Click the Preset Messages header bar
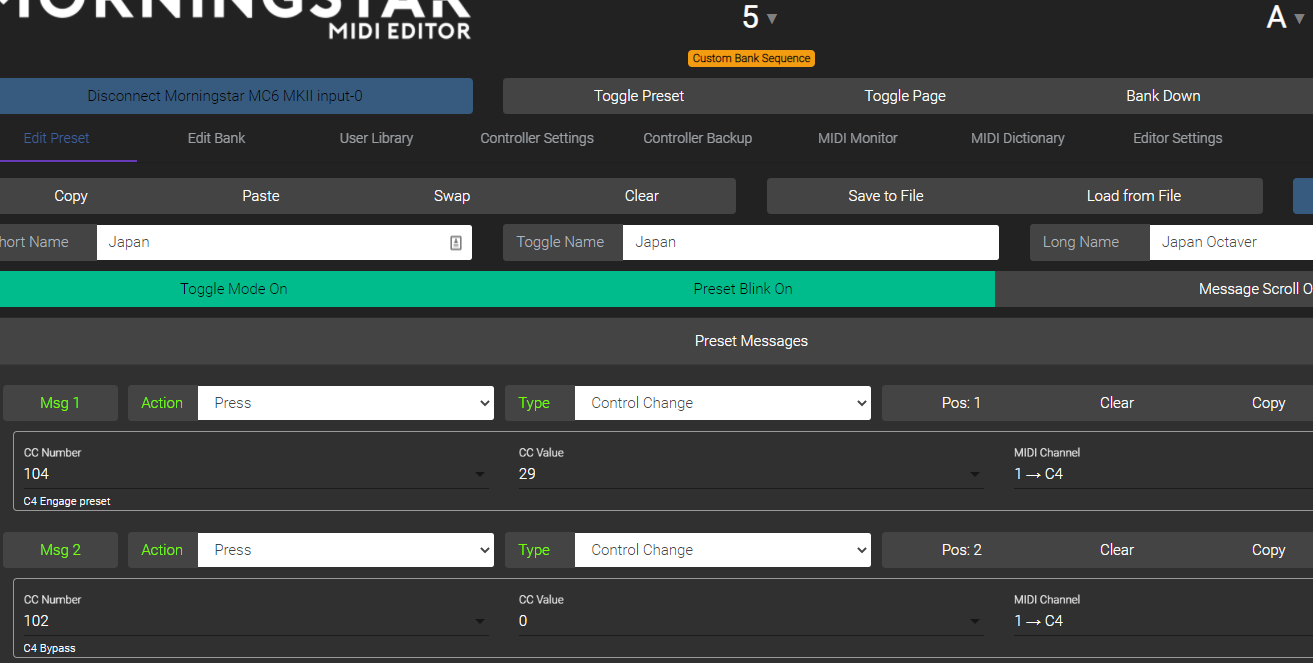Screen dimensions: 1313x663 click(656, 341)
